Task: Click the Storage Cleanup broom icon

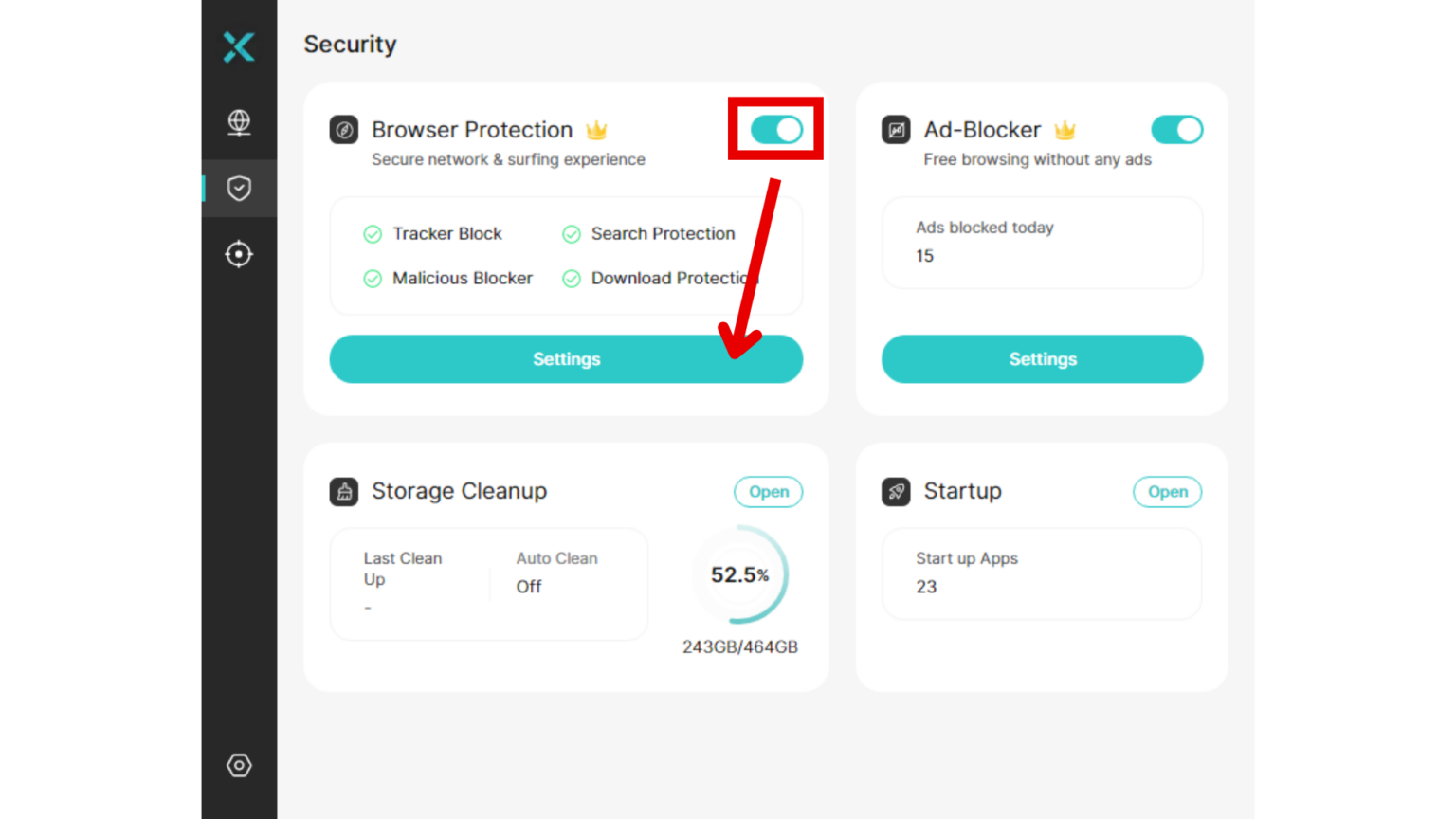Action: [344, 491]
